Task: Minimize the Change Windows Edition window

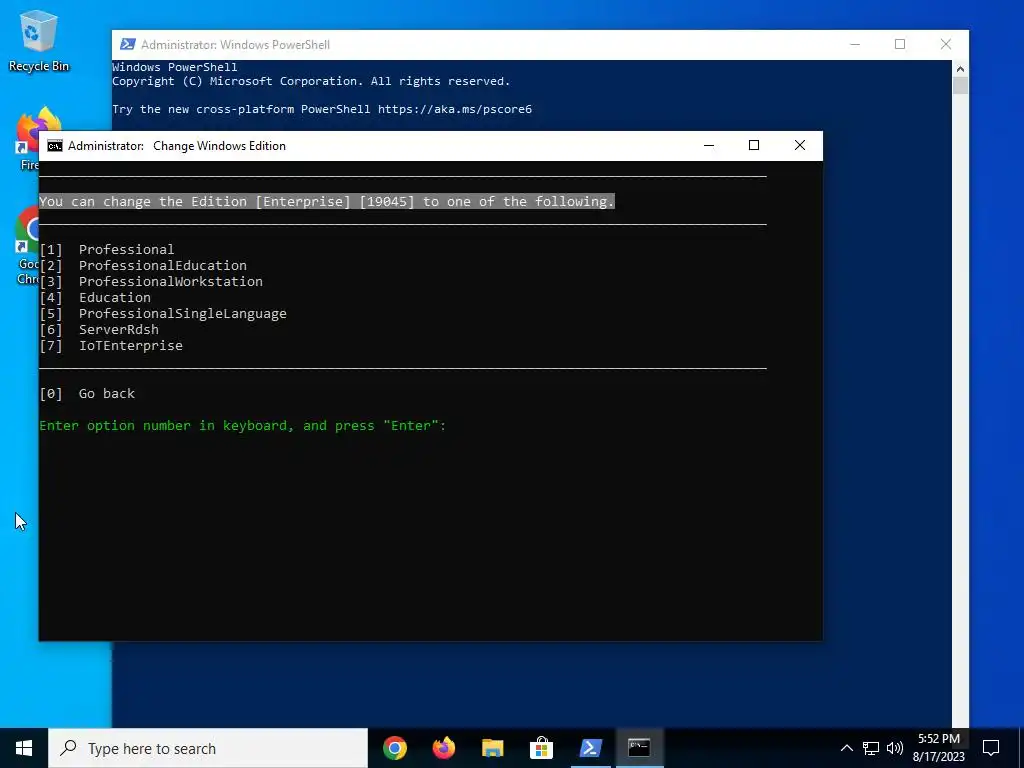Action: coord(709,146)
